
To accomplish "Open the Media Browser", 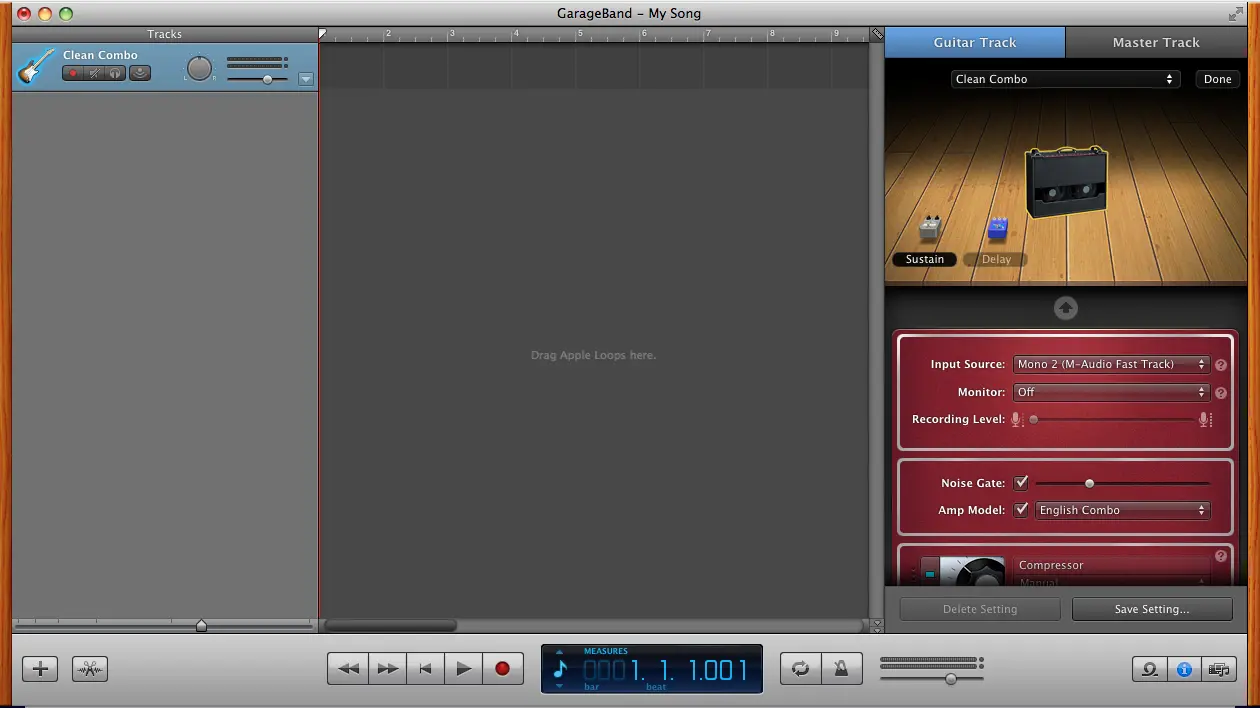I will point(1219,669).
